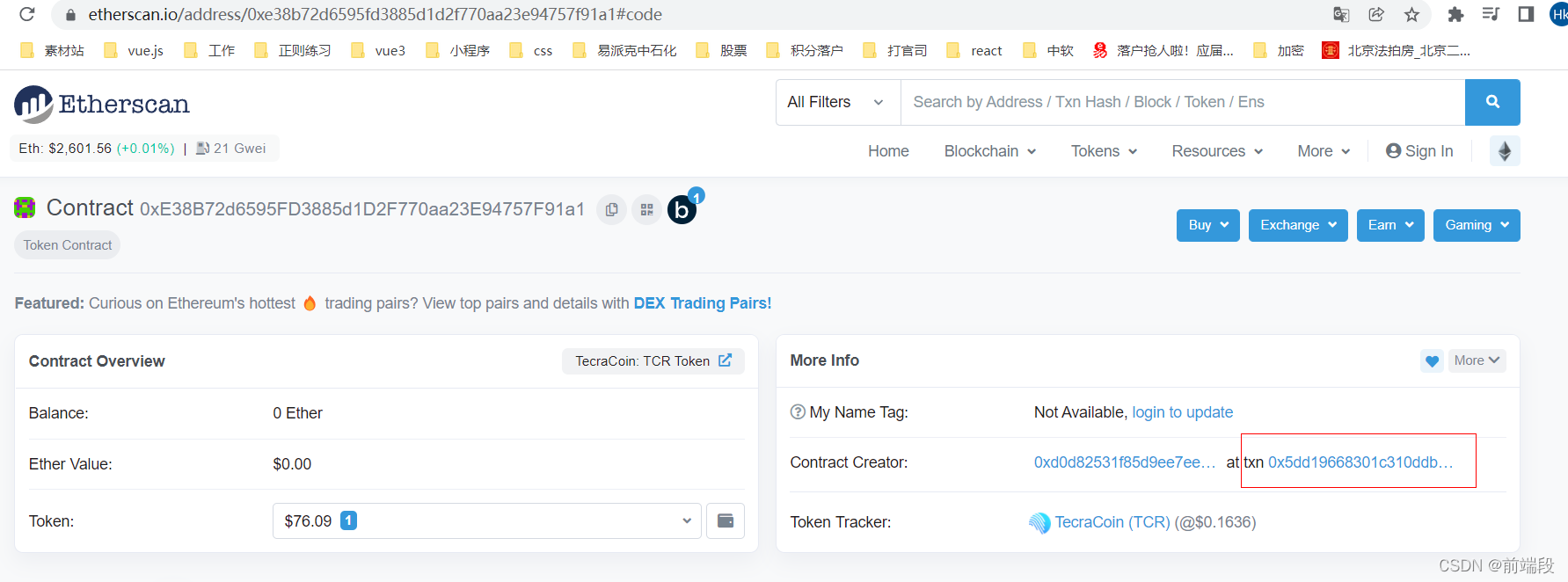Screen dimensions: 1568x582
Task: Click the login to update link
Action: click(x=1182, y=412)
